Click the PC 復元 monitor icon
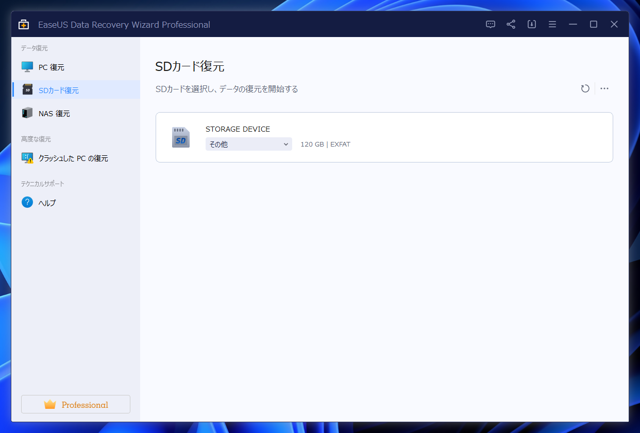The width and height of the screenshot is (640, 433). pos(27,67)
